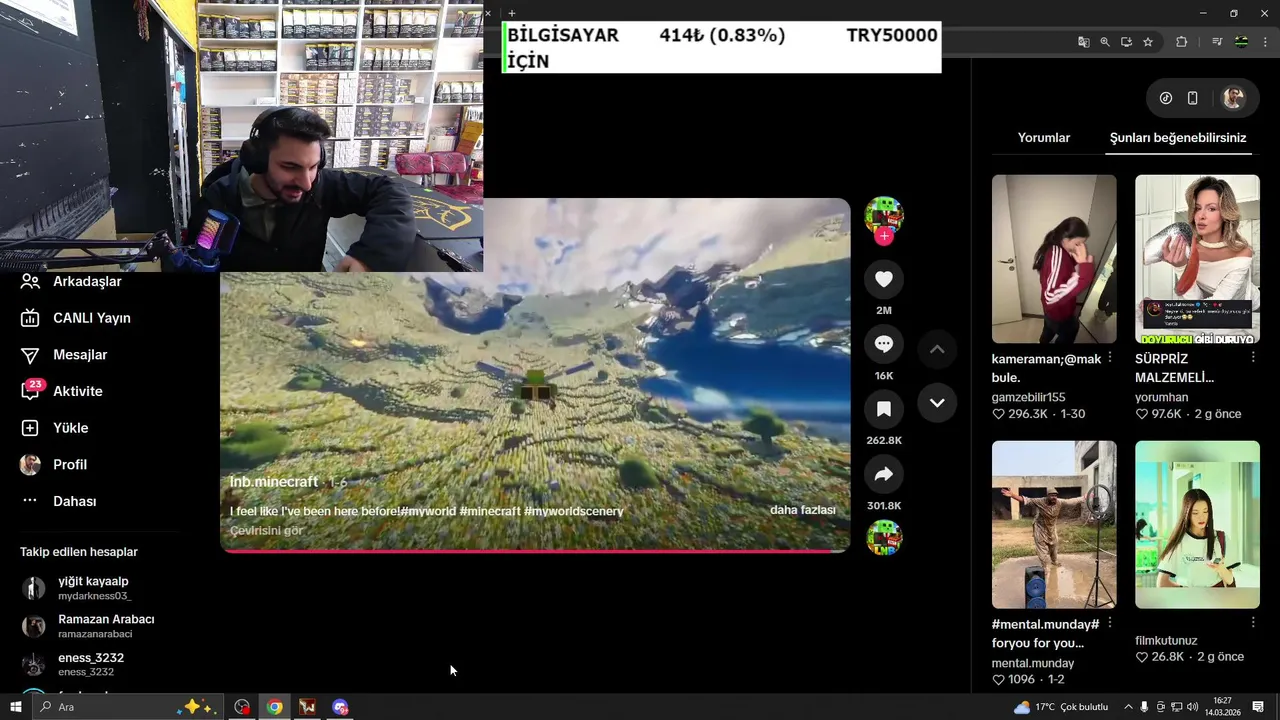Open options menu for the filmkutunuz video

point(1253,623)
